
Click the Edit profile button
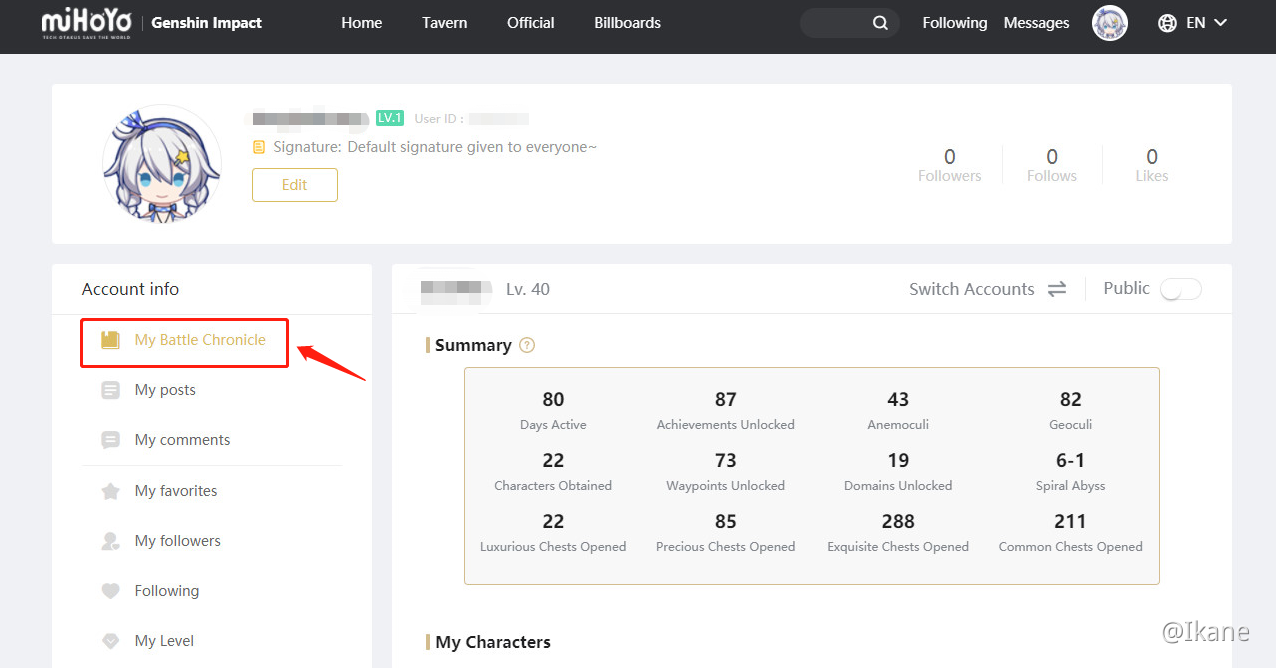pyautogui.click(x=294, y=185)
